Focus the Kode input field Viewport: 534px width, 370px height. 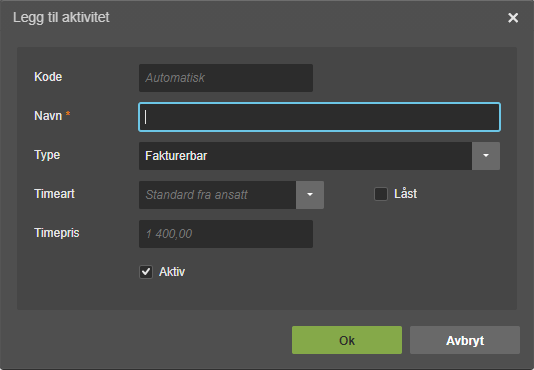pyautogui.click(x=226, y=78)
